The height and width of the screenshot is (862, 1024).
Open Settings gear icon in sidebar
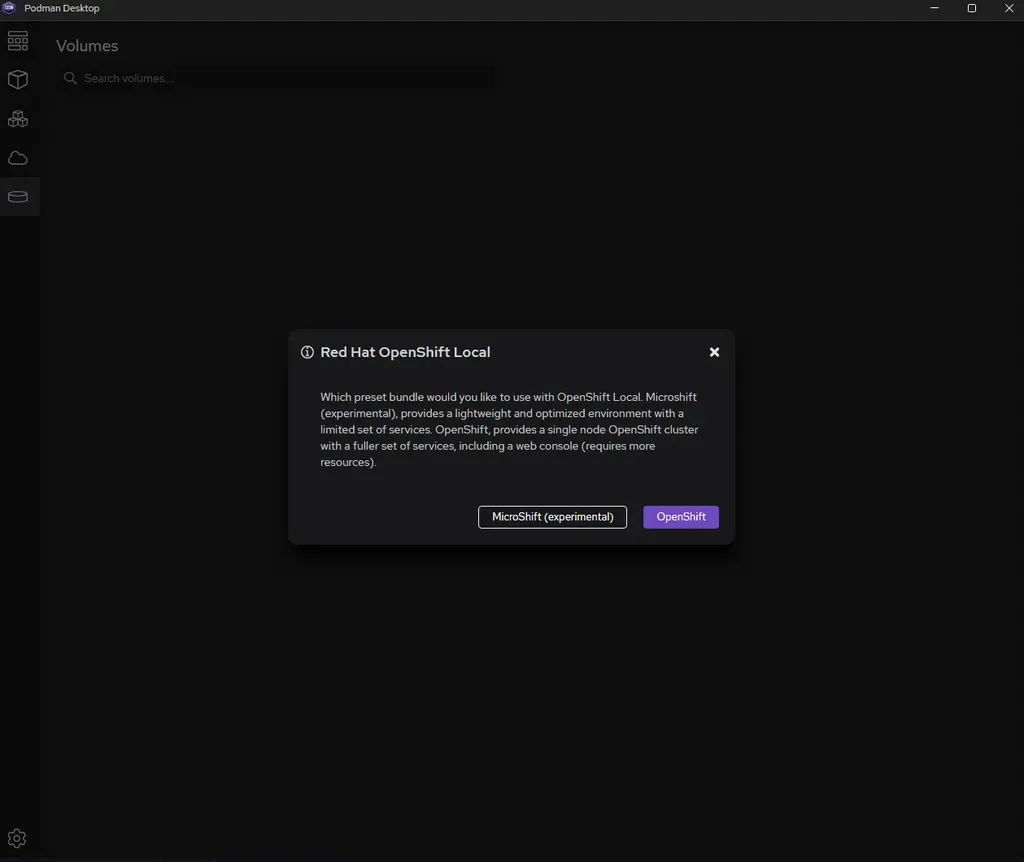[17, 838]
